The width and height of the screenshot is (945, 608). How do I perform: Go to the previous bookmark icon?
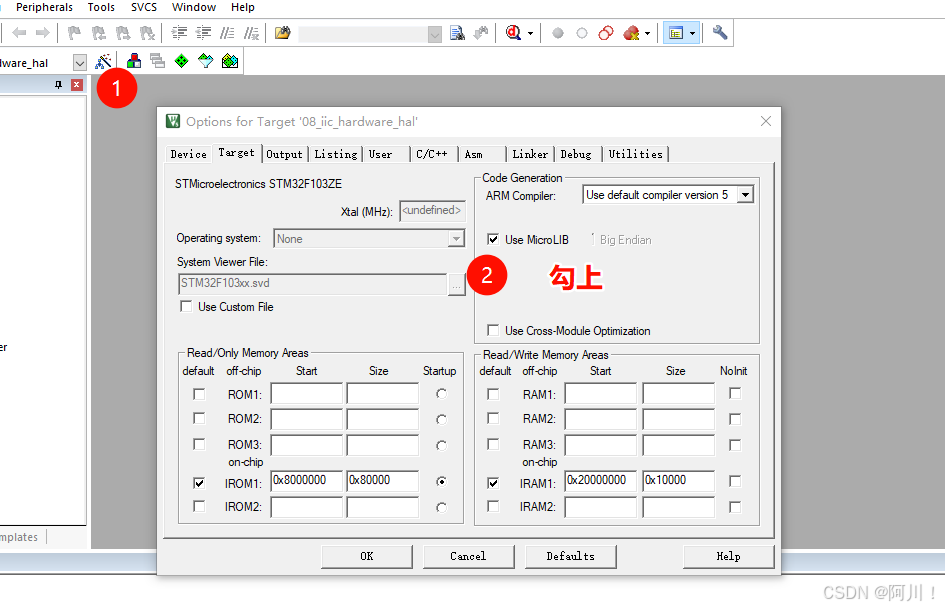[99, 33]
